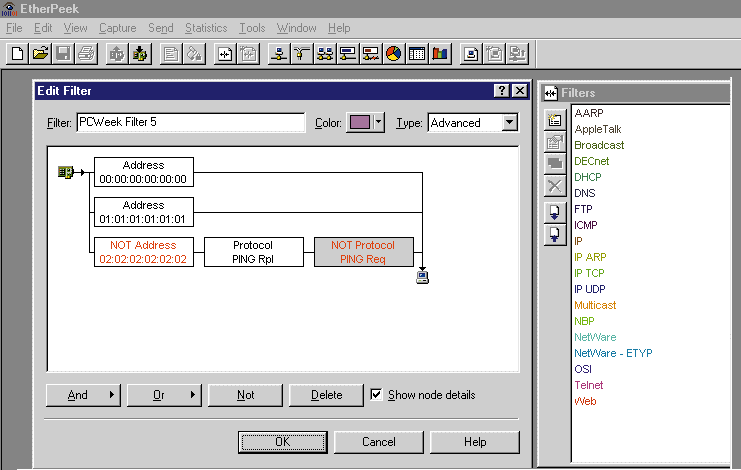
Task: Select the Address 01:01:01:01:01:01 node
Action: [x=144, y=212]
